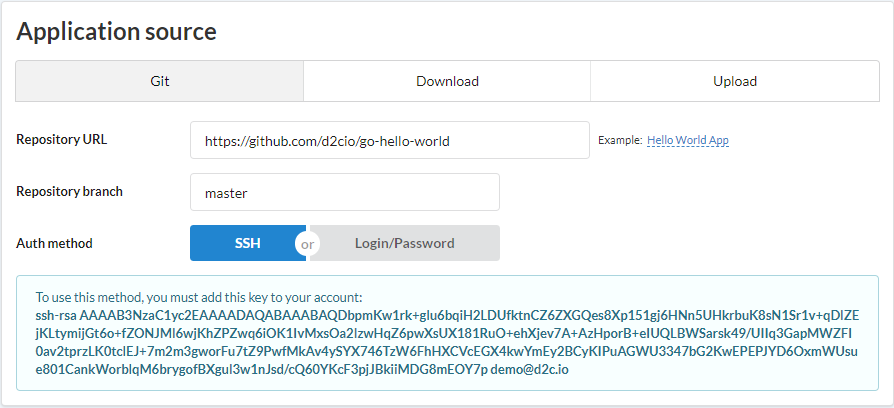The height and width of the screenshot is (408, 894).
Task: Click the Application source heading
Action: point(116,31)
